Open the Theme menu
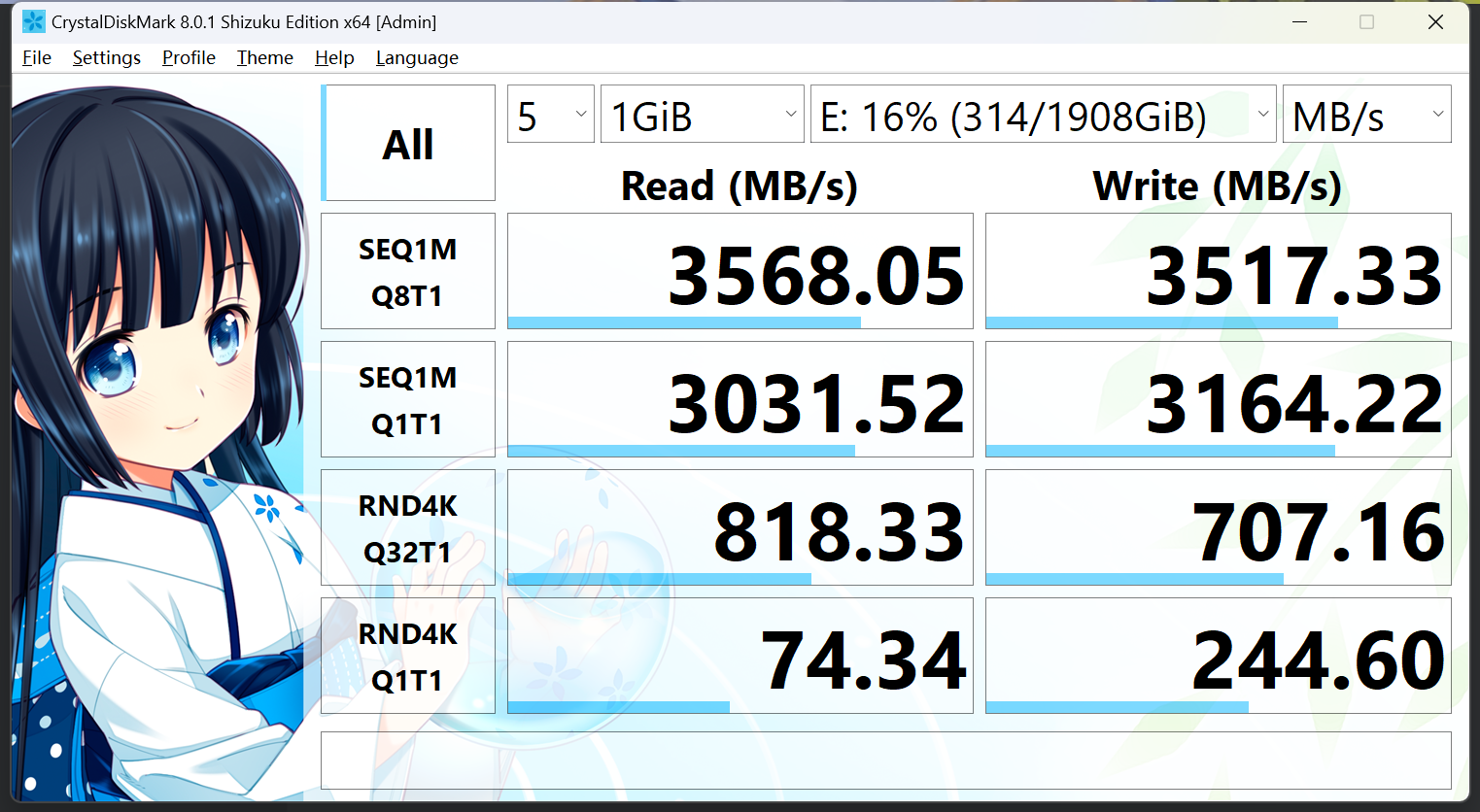Image resolution: width=1480 pixels, height=812 pixels. (x=265, y=58)
